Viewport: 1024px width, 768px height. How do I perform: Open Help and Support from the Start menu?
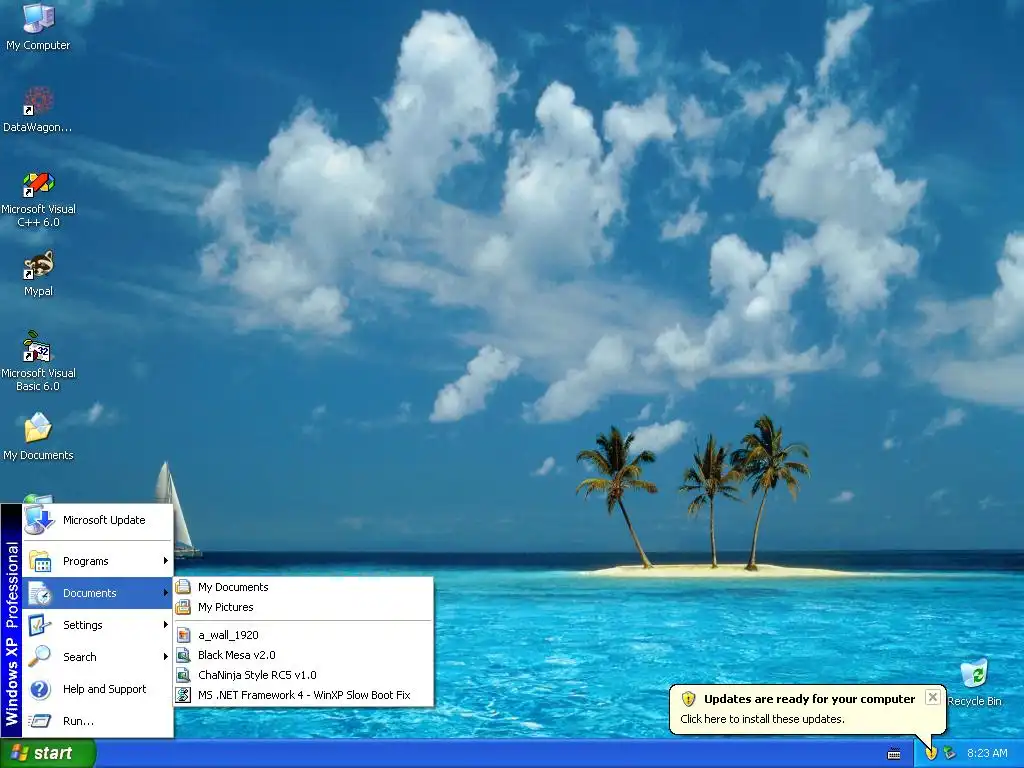(98, 689)
